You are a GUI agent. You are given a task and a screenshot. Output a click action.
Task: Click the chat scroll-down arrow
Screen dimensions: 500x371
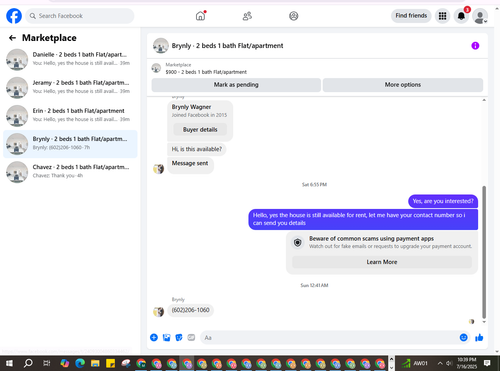coord(484,322)
